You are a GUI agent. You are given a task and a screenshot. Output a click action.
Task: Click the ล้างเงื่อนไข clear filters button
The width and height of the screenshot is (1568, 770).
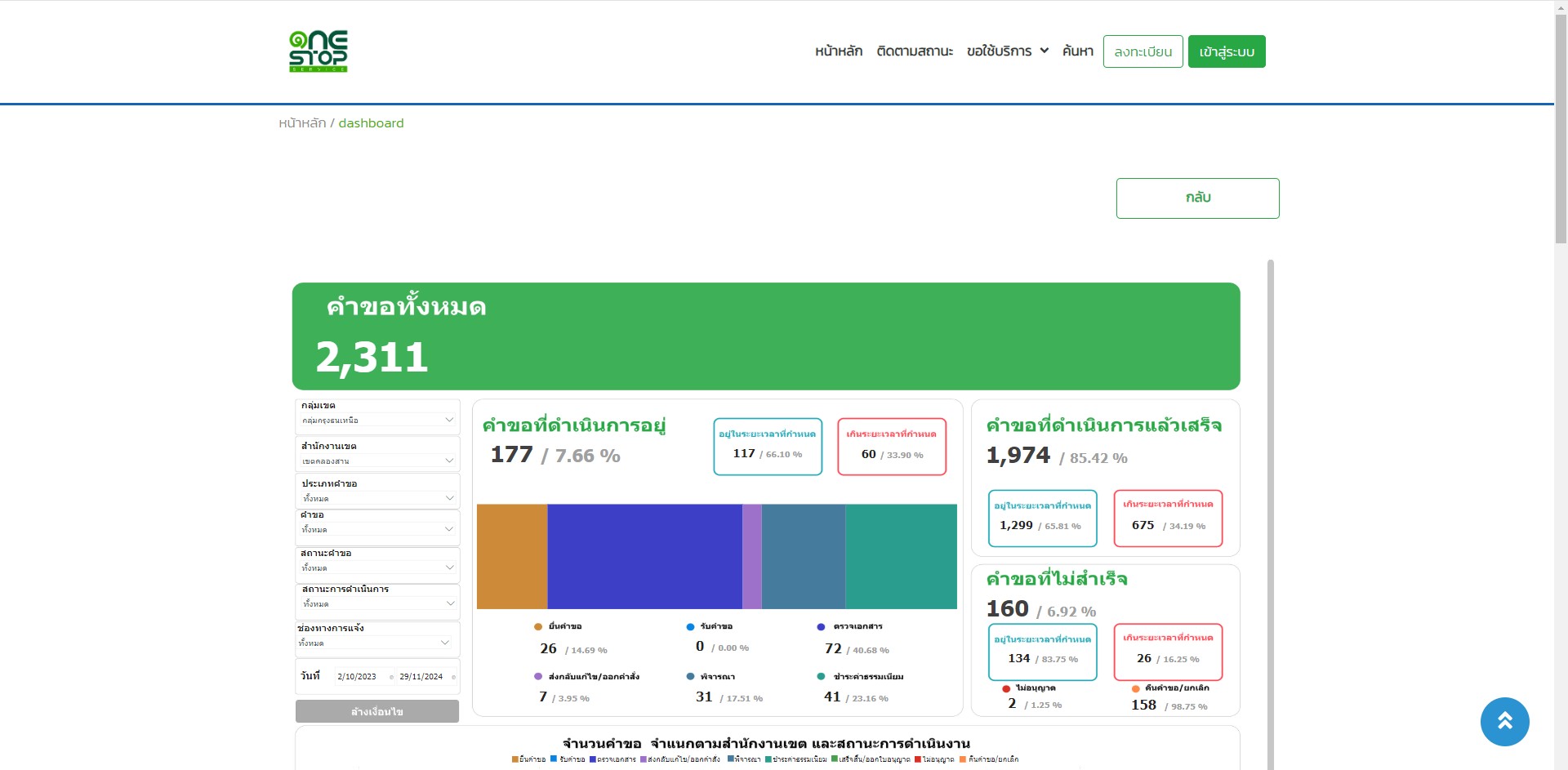[377, 711]
